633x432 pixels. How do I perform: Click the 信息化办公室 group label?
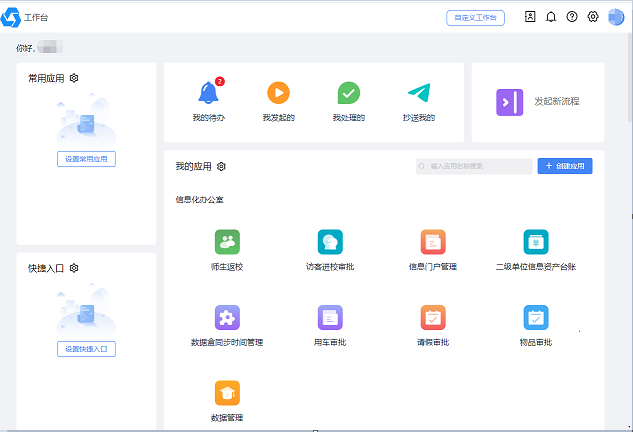coord(199,199)
